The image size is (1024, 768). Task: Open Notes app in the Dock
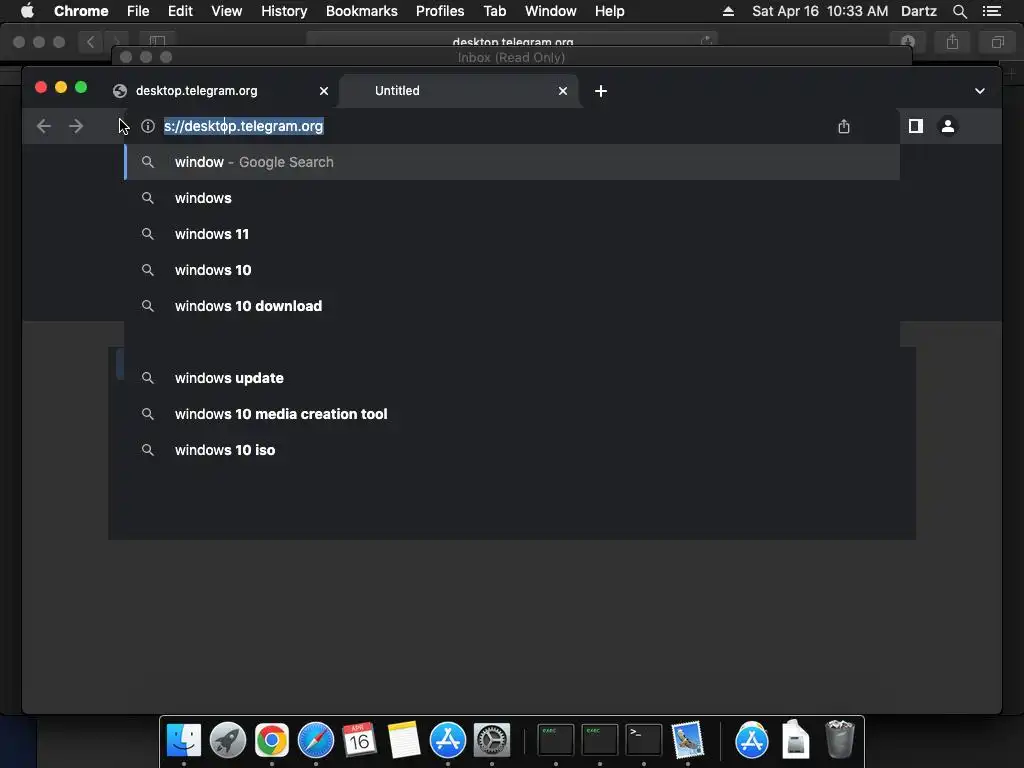pyautogui.click(x=404, y=740)
